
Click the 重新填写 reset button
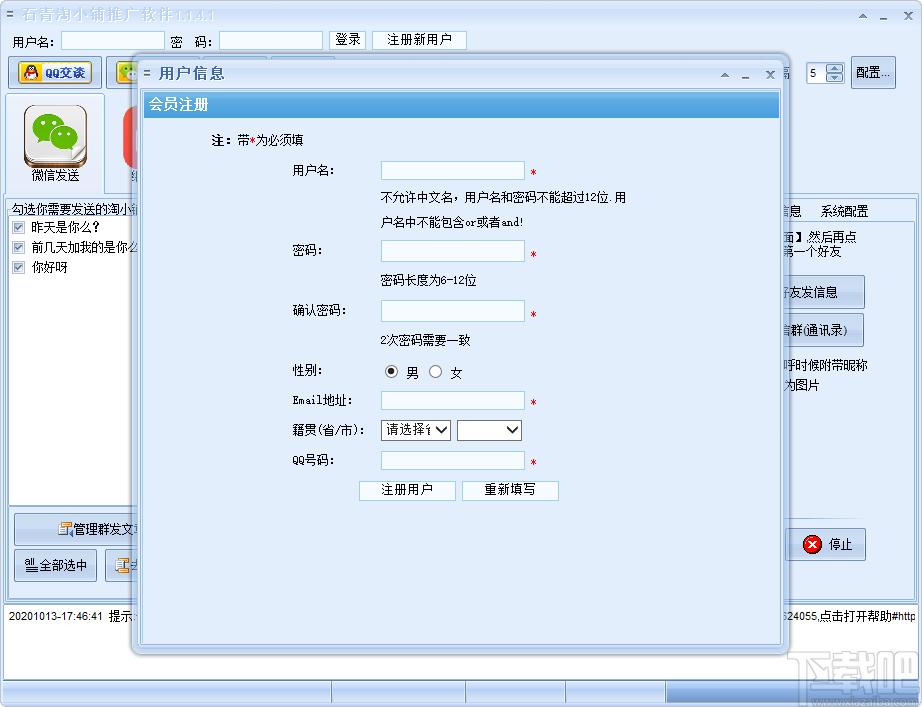[x=510, y=490]
